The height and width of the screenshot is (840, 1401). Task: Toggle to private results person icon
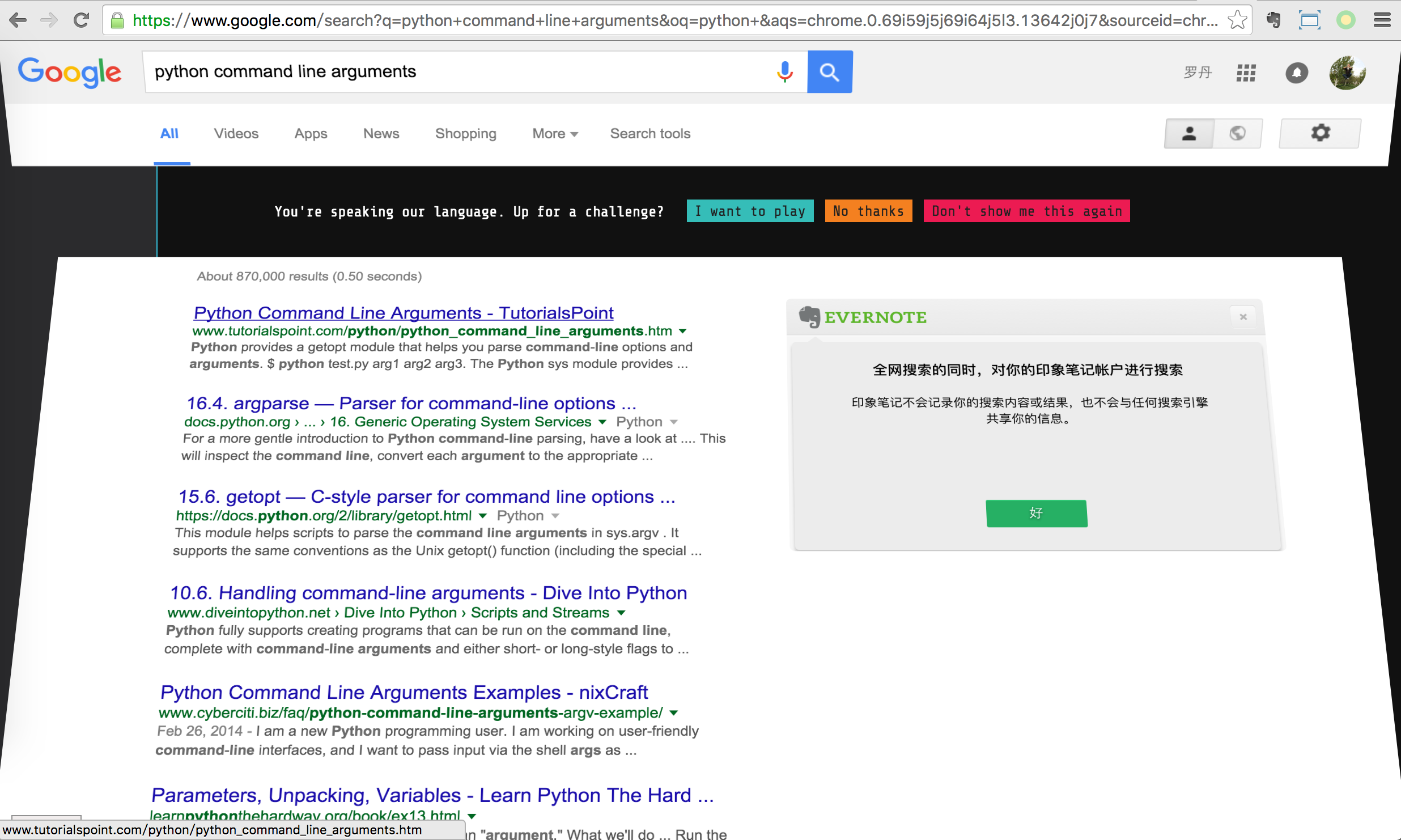(x=1188, y=133)
